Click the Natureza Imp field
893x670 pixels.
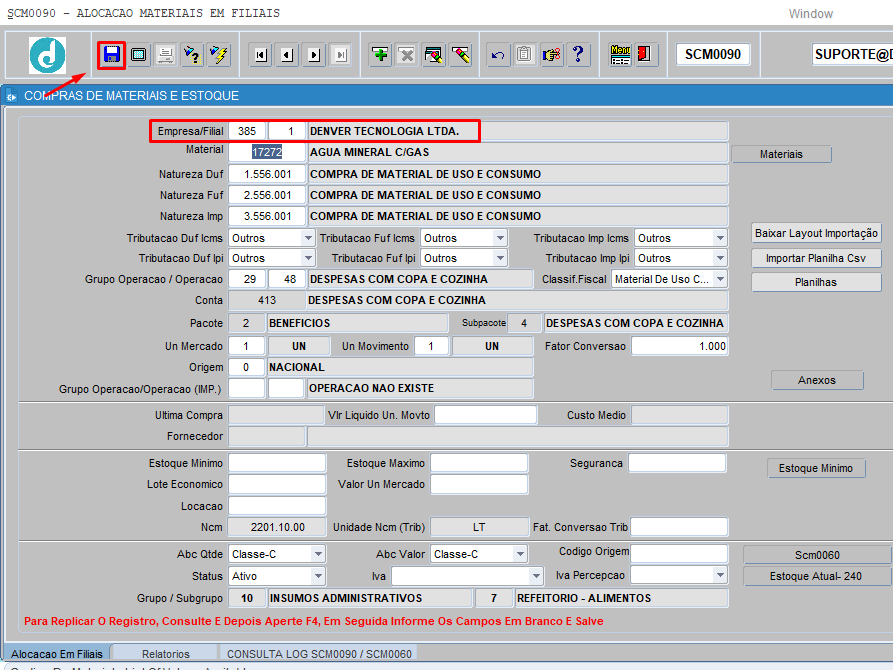click(x=267, y=216)
